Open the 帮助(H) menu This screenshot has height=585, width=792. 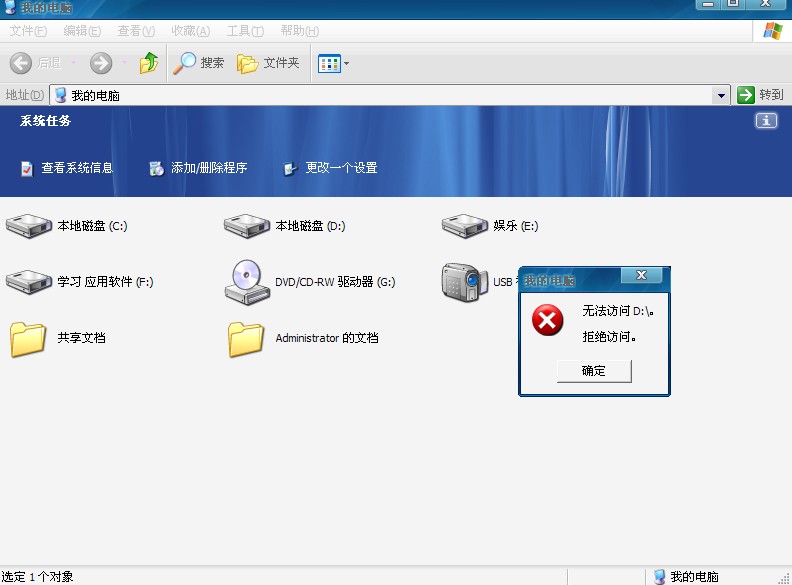(x=300, y=31)
